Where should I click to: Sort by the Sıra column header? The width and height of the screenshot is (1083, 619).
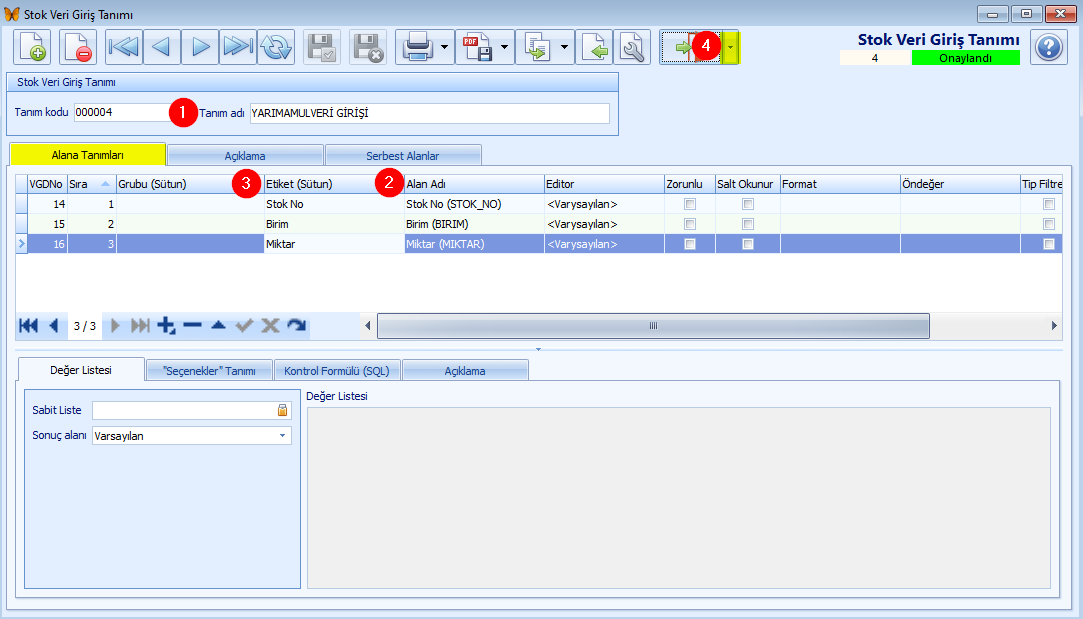pyautogui.click(x=91, y=184)
